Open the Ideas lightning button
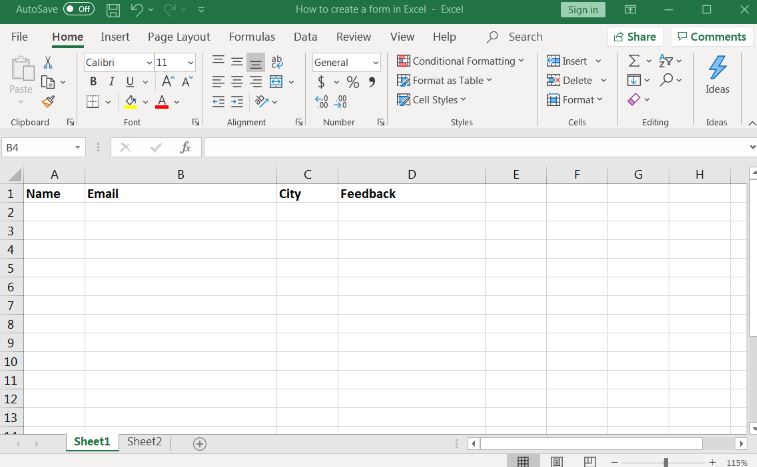 [717, 75]
